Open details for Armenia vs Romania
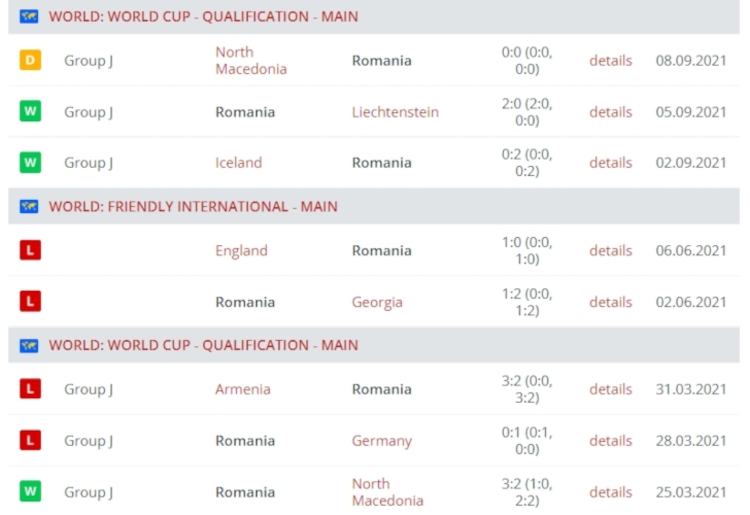 pos(611,389)
